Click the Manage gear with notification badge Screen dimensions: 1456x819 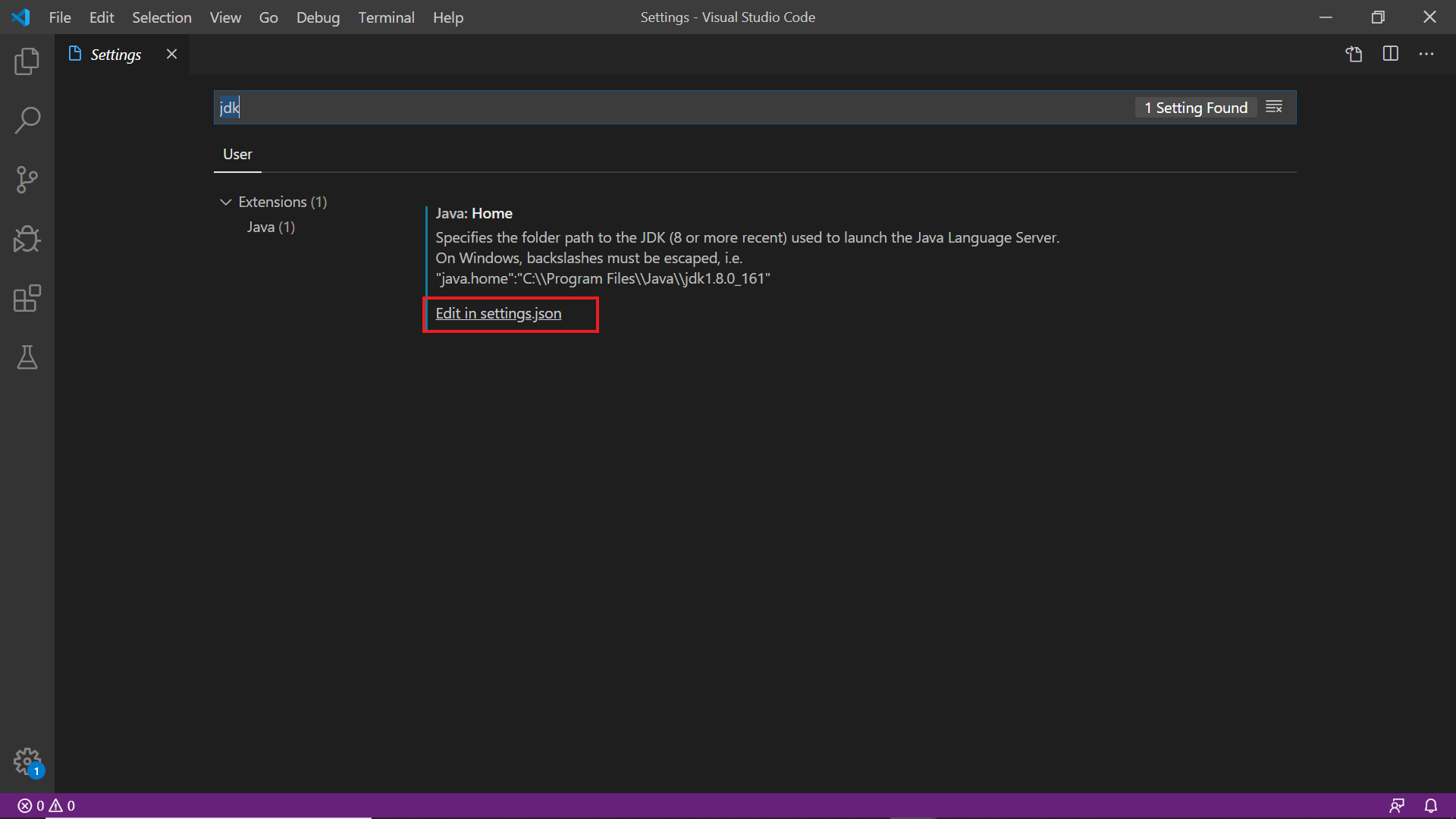(27, 761)
